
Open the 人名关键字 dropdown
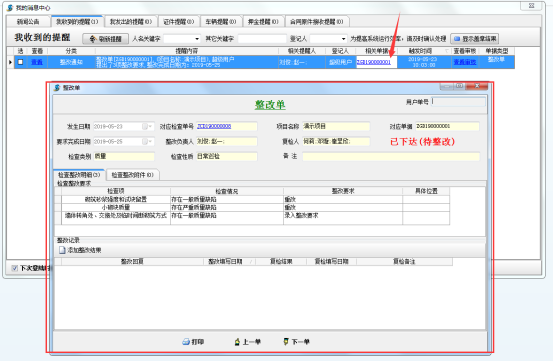(197, 39)
